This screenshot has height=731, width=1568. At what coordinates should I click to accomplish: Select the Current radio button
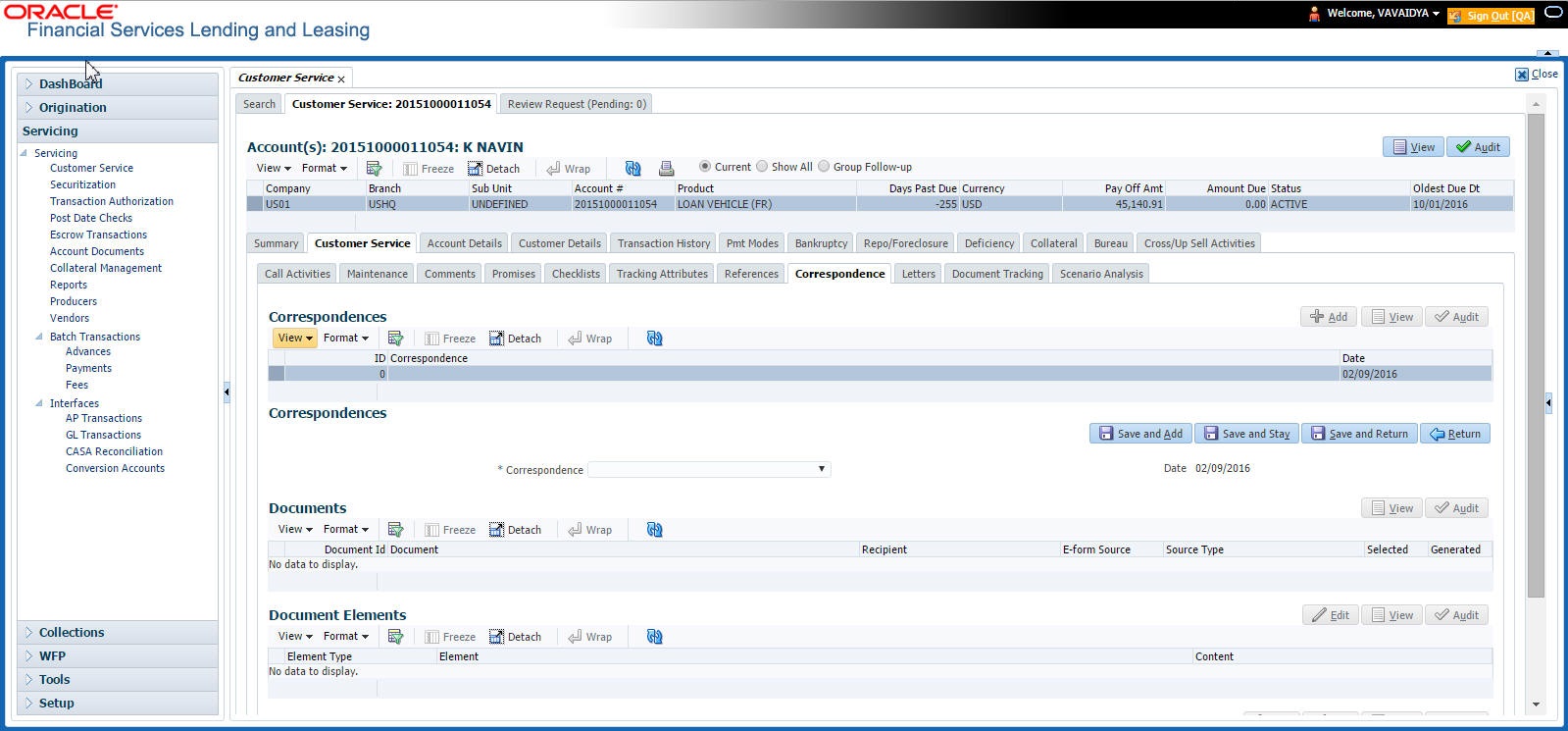click(x=704, y=167)
